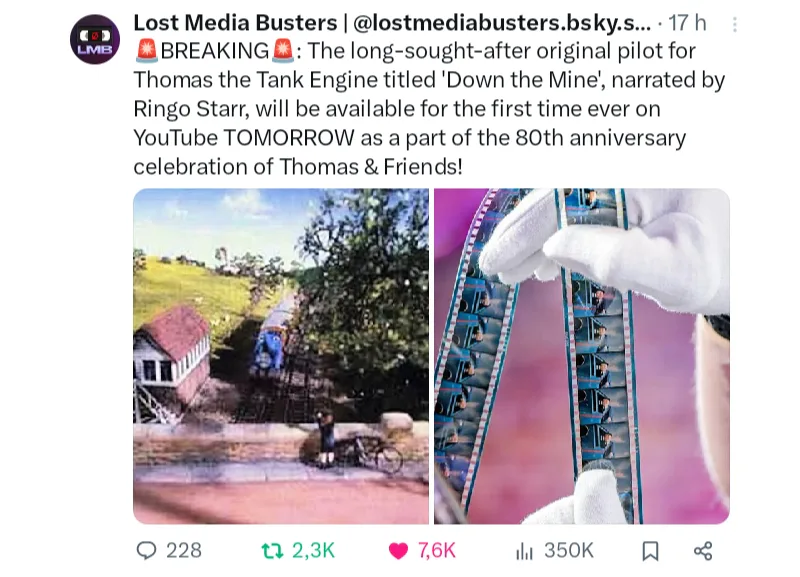Viewport: 800px width, 577px height.
Task: Bookmark this post
Action: click(x=650, y=551)
